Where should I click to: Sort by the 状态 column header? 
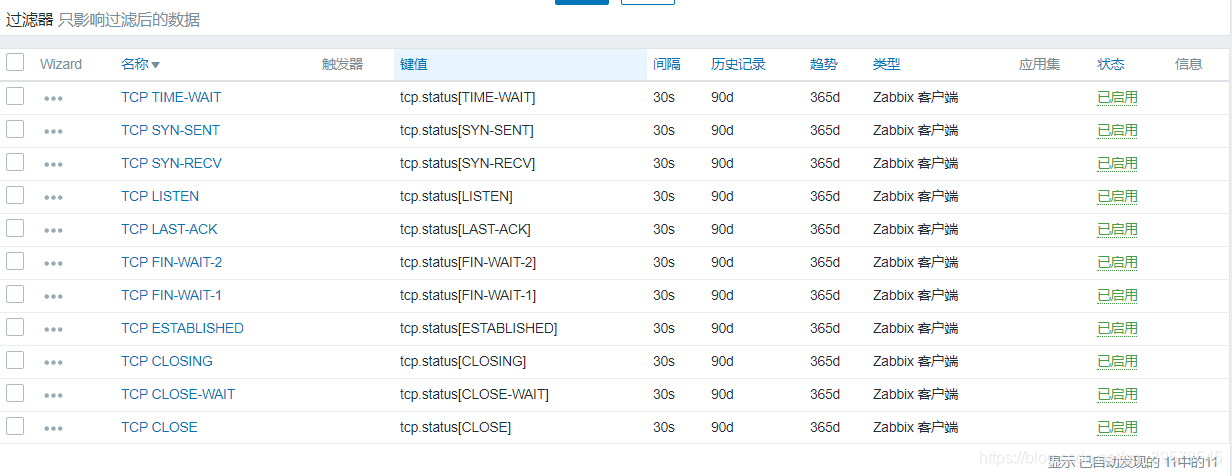1111,64
